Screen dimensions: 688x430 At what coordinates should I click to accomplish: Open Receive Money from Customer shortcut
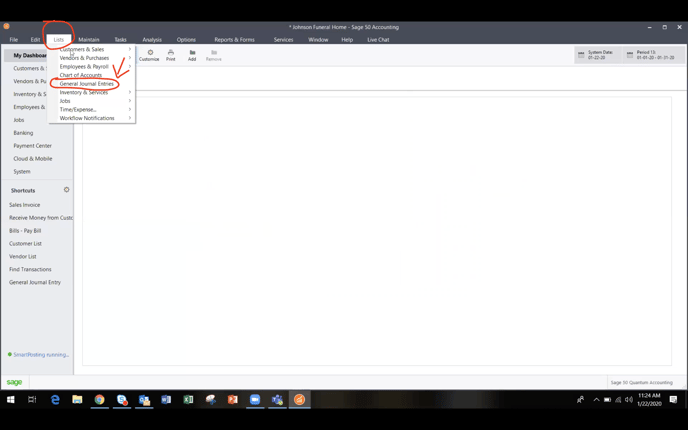(41, 218)
